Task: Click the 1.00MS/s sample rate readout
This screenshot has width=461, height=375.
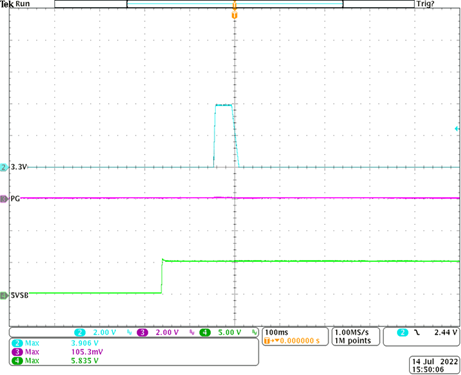Action: [x=352, y=332]
